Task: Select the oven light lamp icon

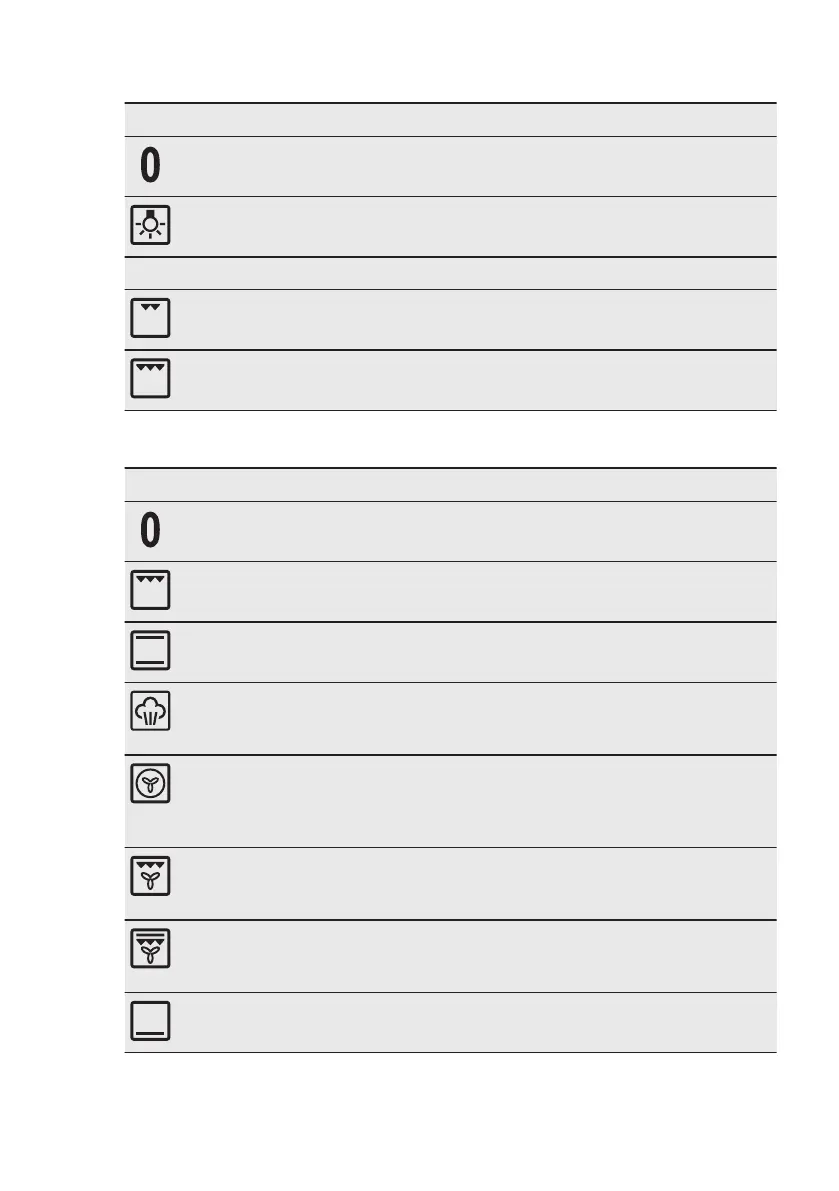Action: (150, 225)
